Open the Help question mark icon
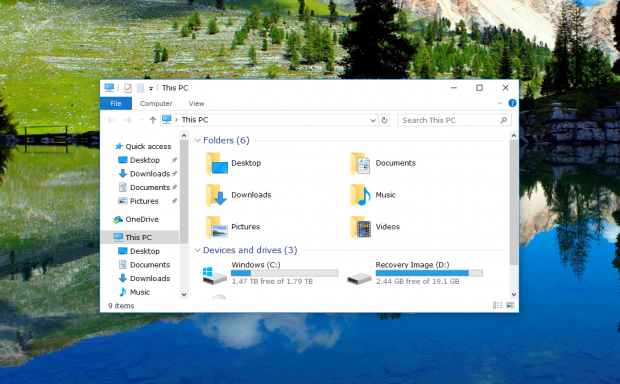This screenshot has height=384, width=620. point(512,103)
